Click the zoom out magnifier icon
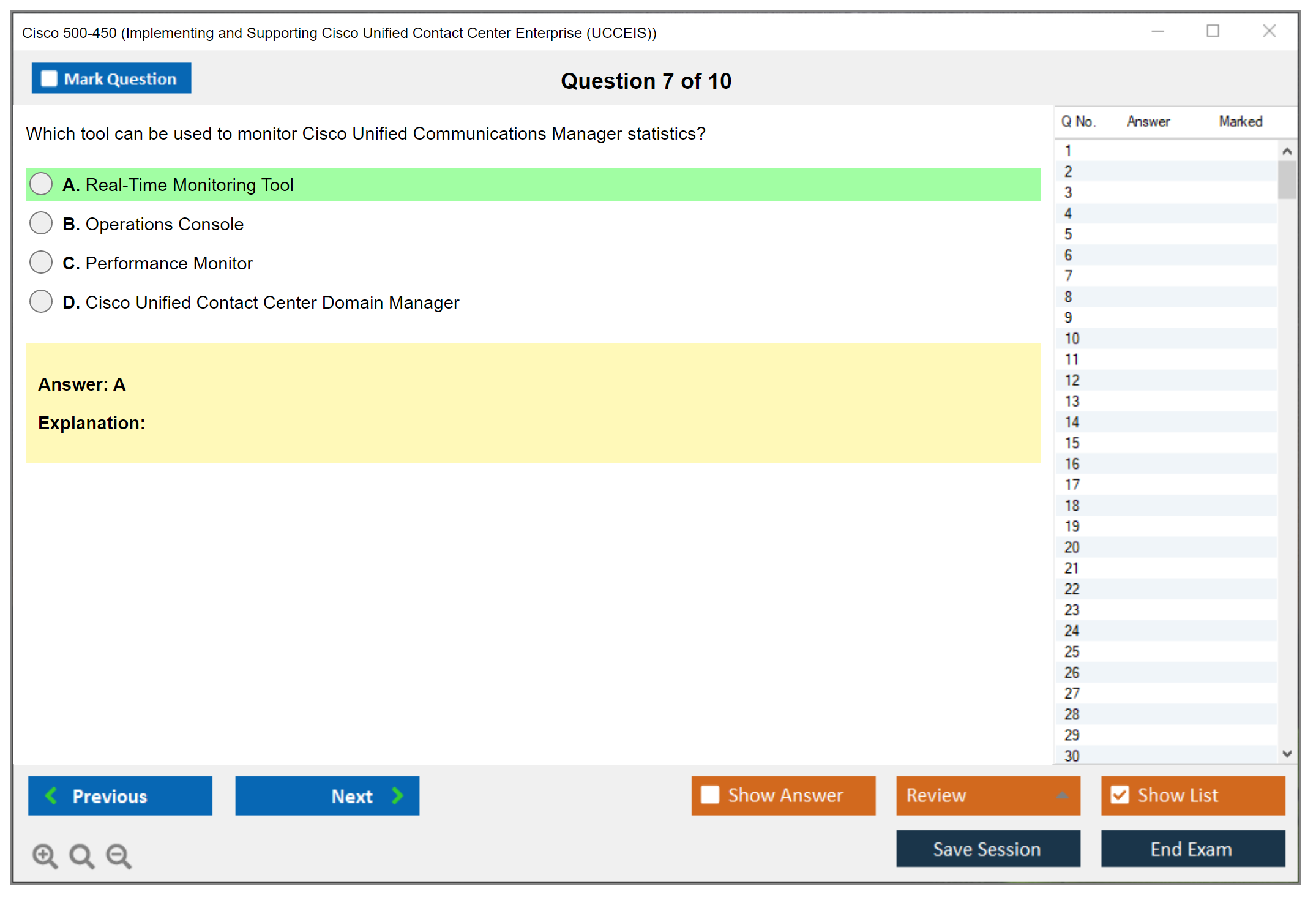The height and width of the screenshot is (900, 1316). [x=119, y=855]
